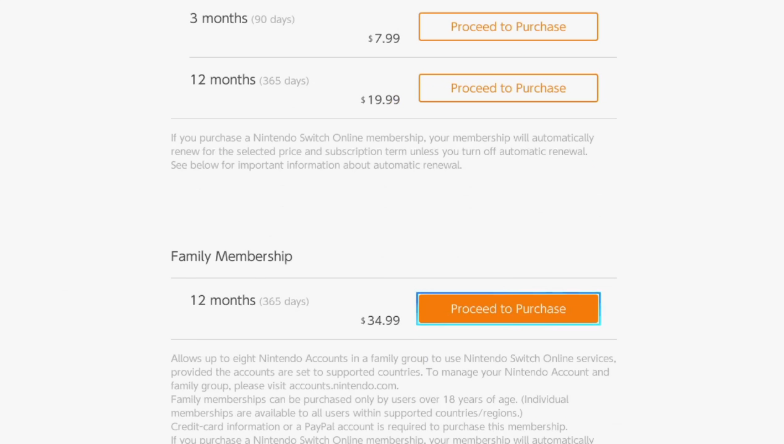Select the $34.99 family price text
This screenshot has height=444, width=784.
click(380, 320)
